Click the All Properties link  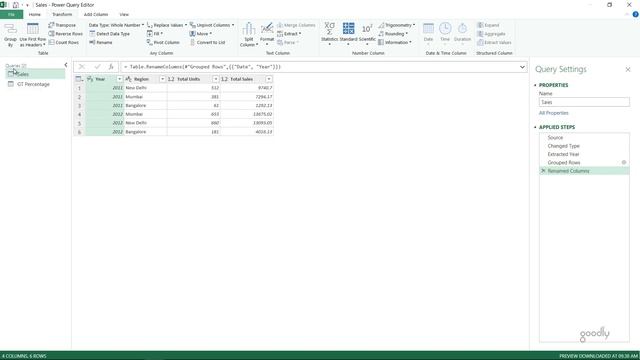[553, 113]
